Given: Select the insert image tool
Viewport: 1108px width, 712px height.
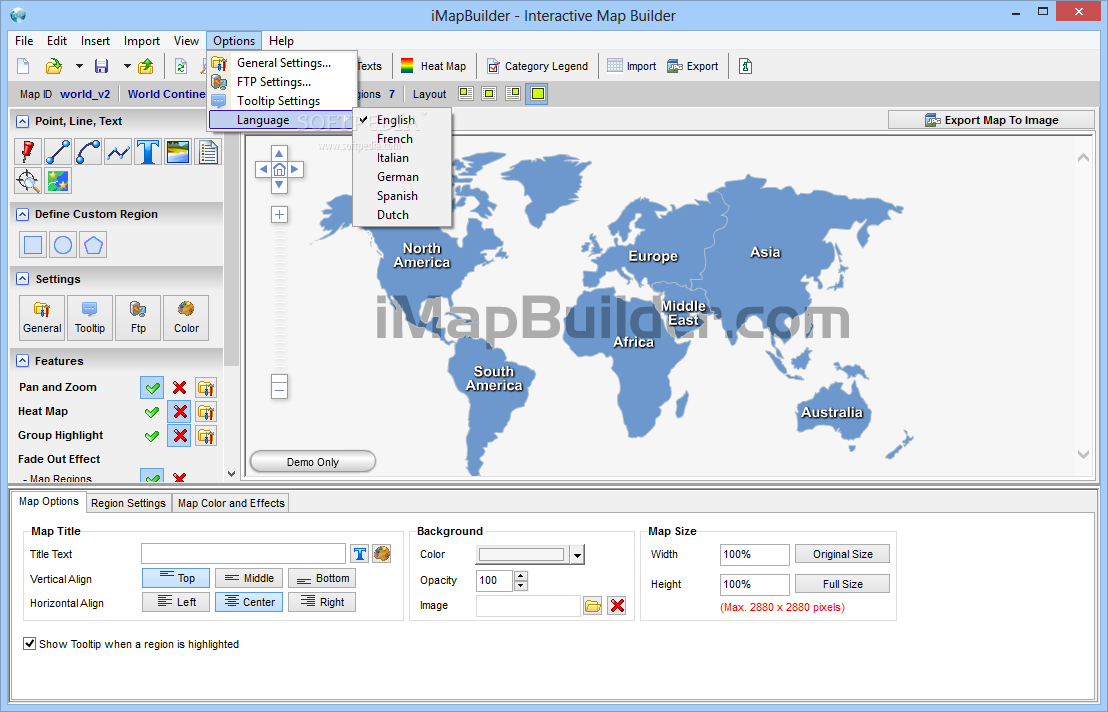Looking at the screenshot, I should tap(178, 152).
